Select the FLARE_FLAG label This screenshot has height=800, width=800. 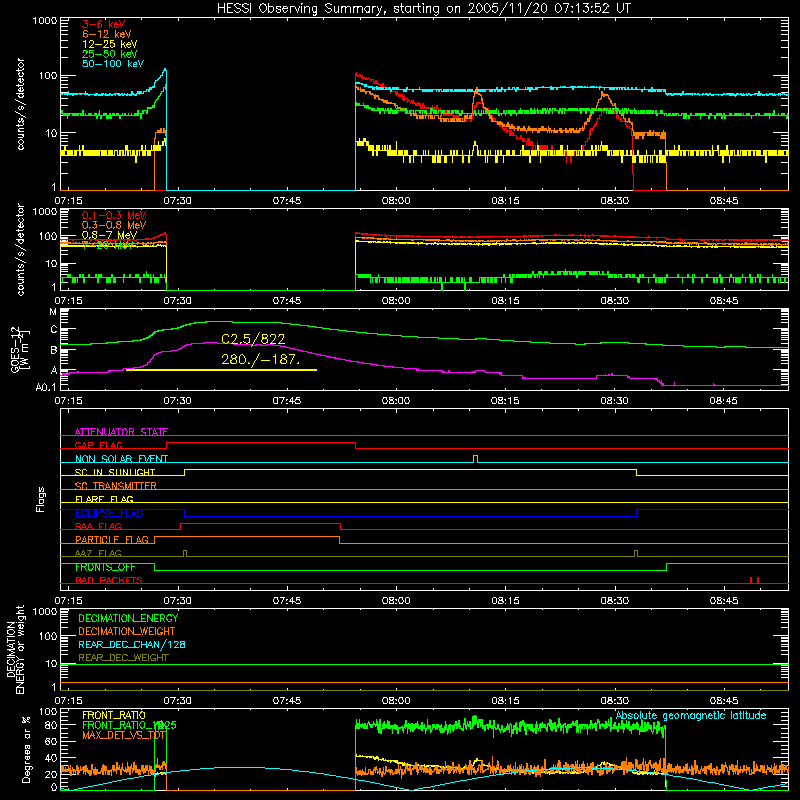[x=104, y=499]
